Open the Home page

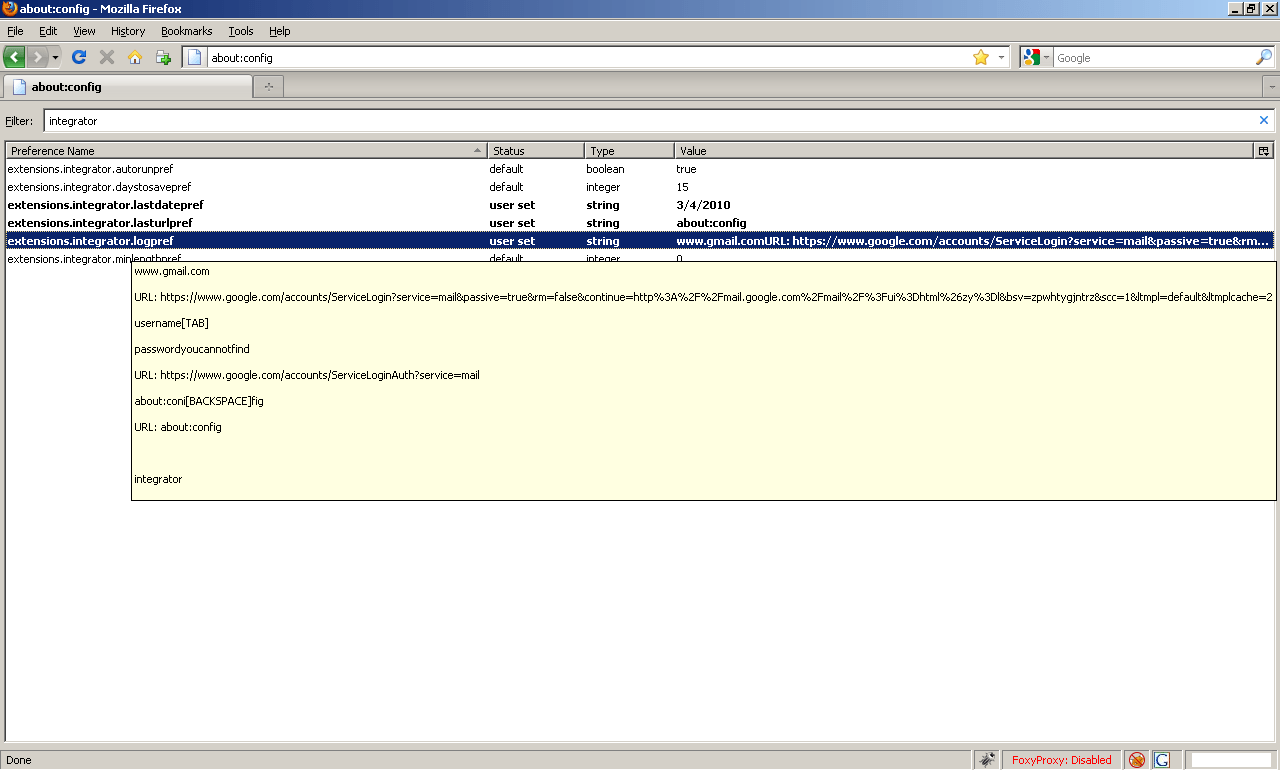134,57
